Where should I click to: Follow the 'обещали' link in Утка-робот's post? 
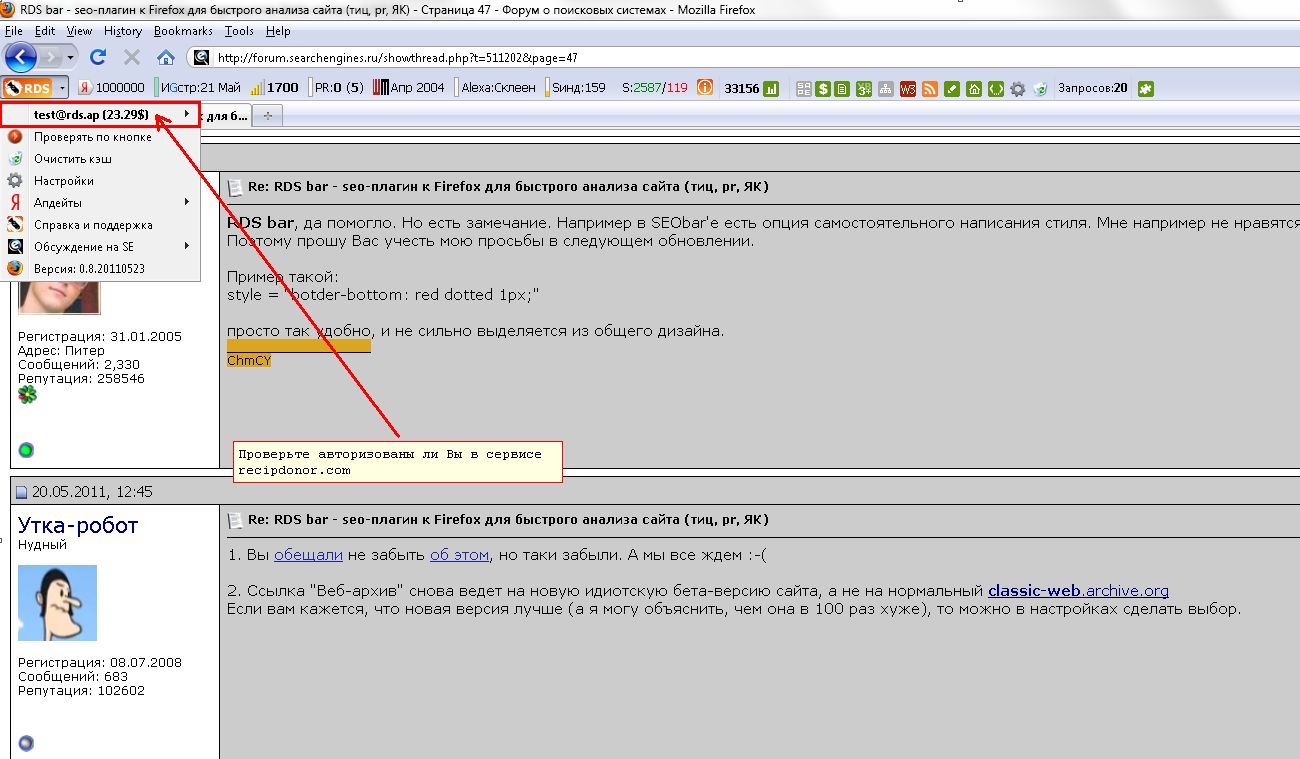pyautogui.click(x=308, y=555)
